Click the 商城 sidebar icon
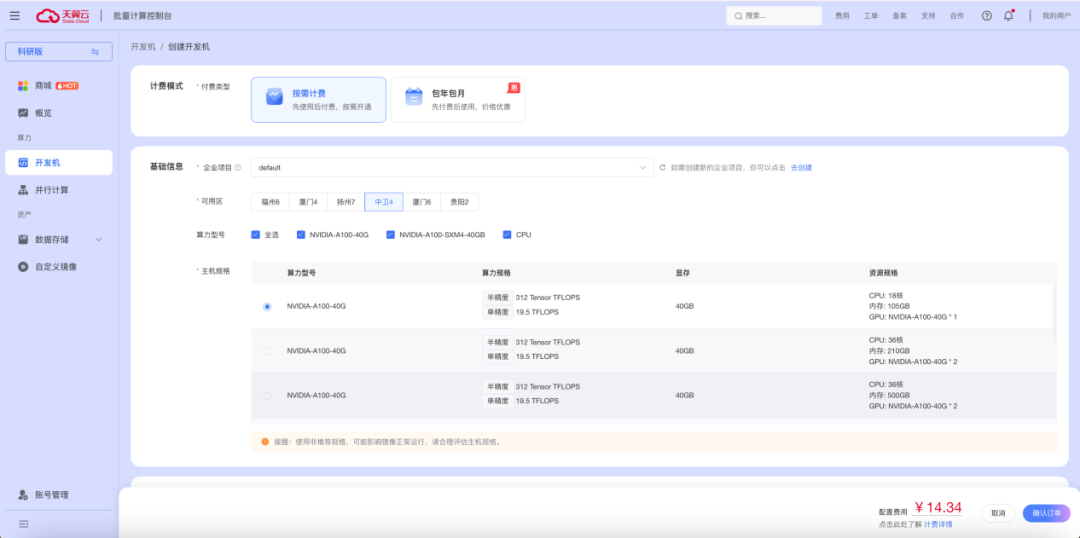The width and height of the screenshot is (1080, 538). [x=23, y=86]
